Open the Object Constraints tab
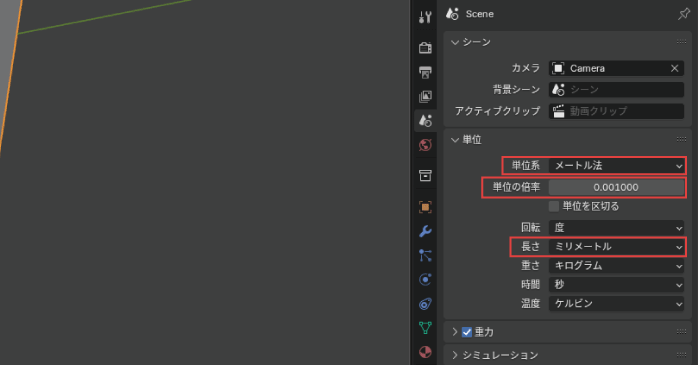 click(425, 304)
